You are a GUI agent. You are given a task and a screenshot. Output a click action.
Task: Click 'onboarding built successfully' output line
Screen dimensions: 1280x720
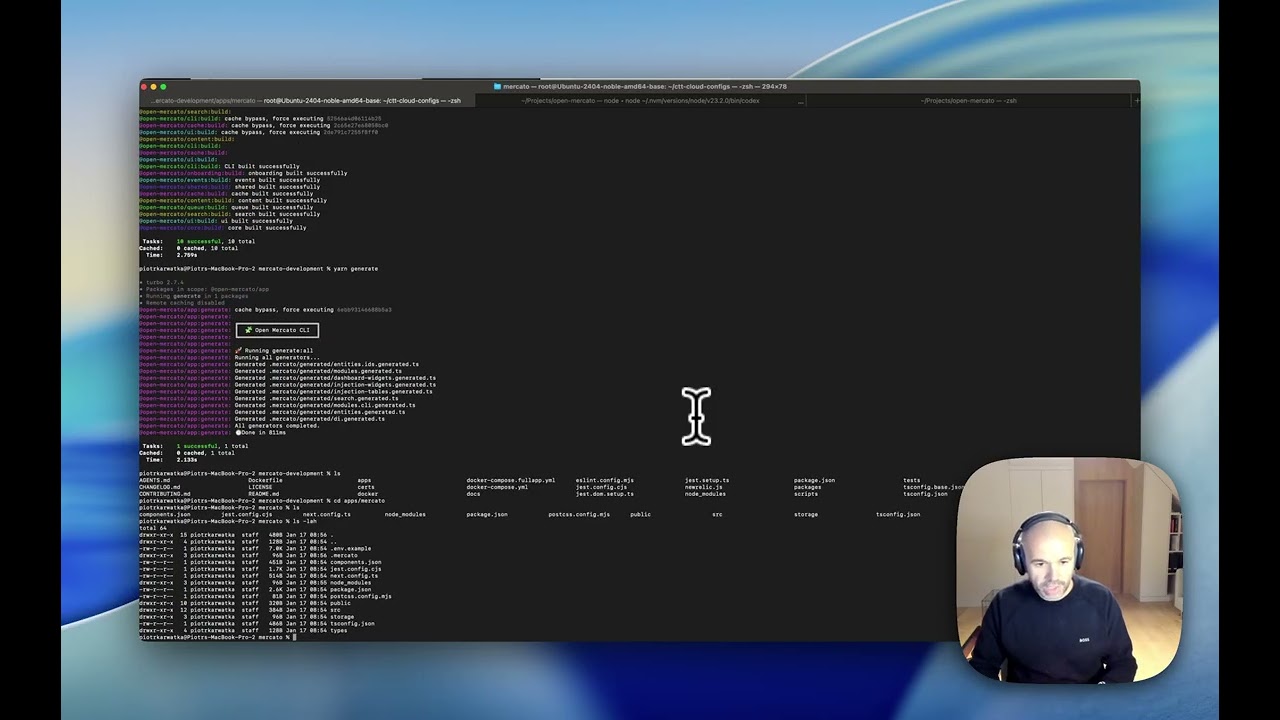(297, 173)
